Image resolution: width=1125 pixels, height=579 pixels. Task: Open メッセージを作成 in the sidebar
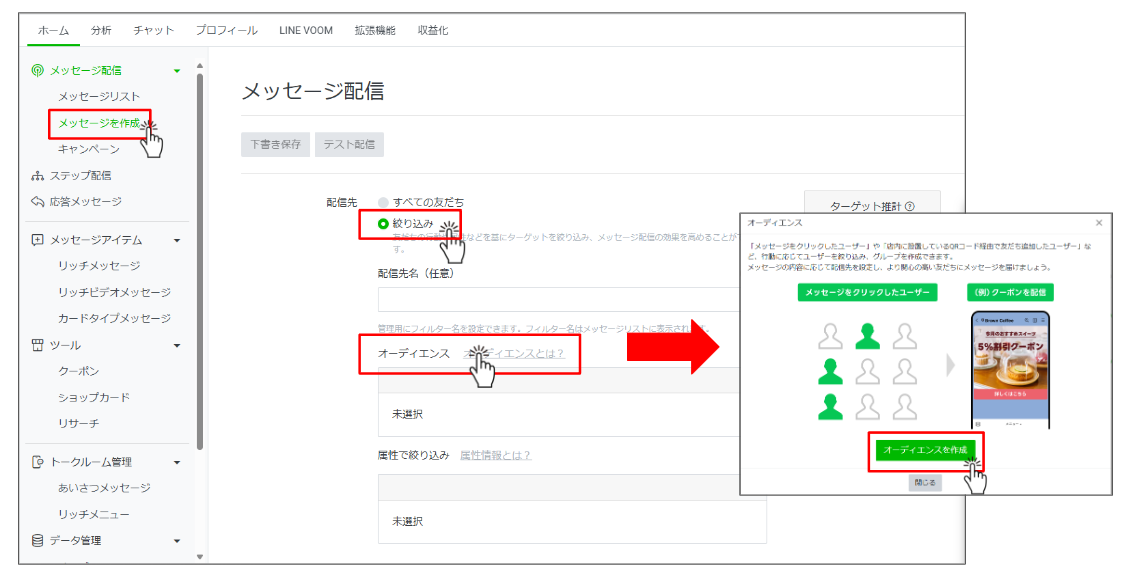click(x=99, y=123)
